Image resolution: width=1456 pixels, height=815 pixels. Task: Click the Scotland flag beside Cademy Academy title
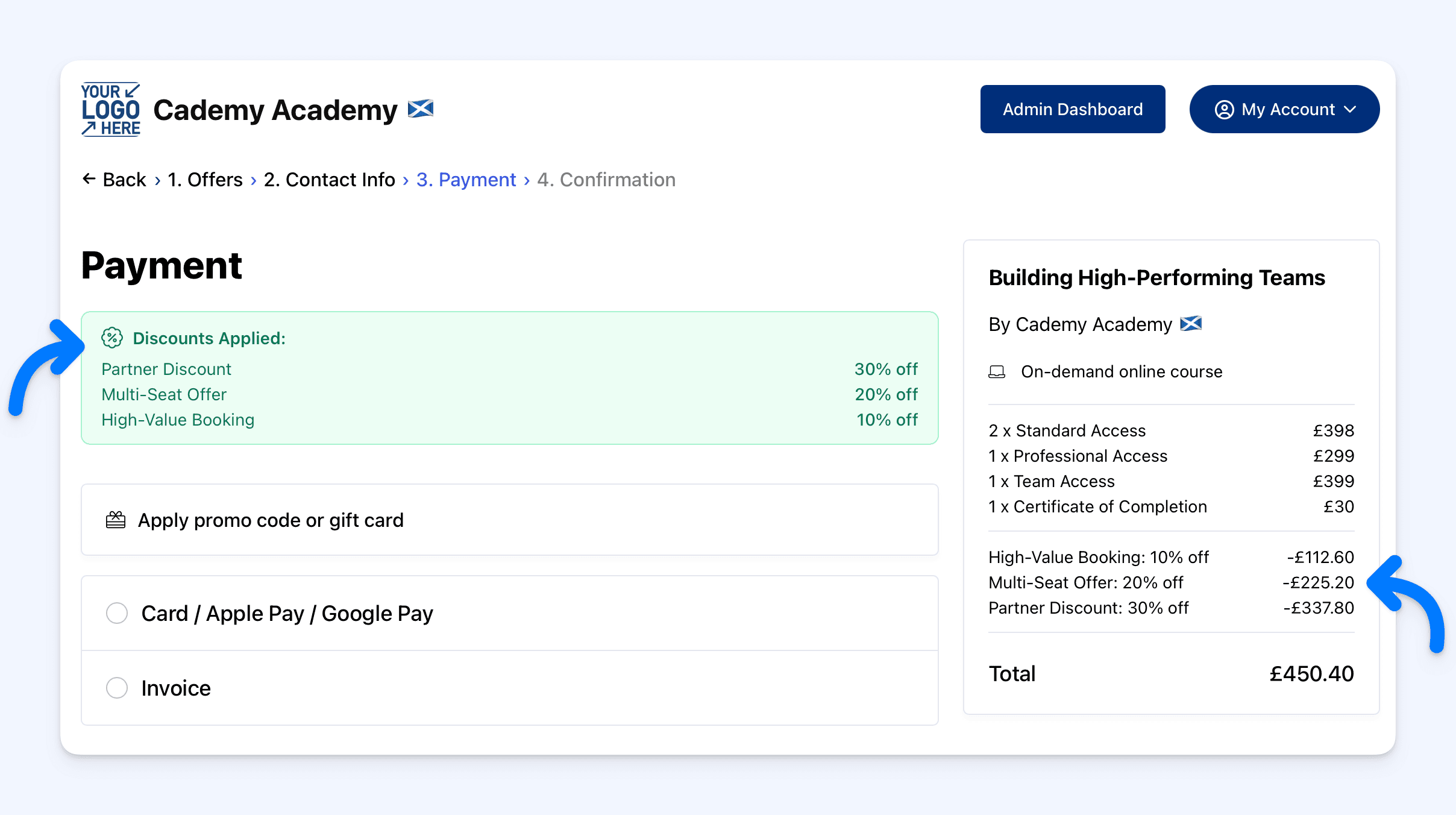click(420, 109)
